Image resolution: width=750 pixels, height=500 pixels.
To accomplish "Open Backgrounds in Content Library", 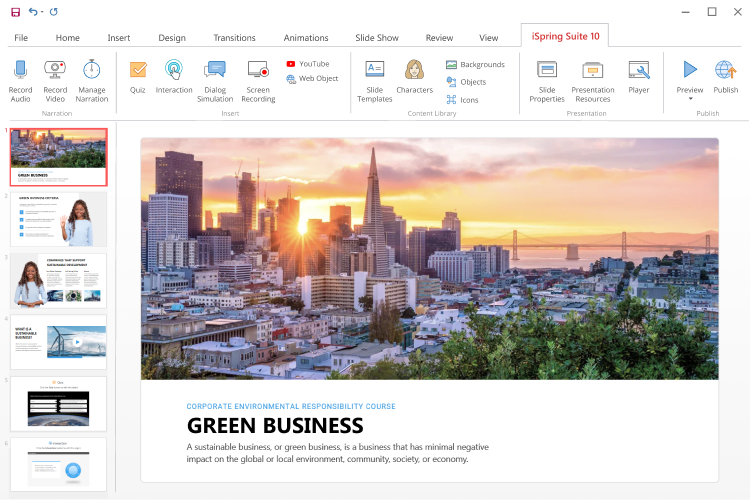I will tap(475, 64).
